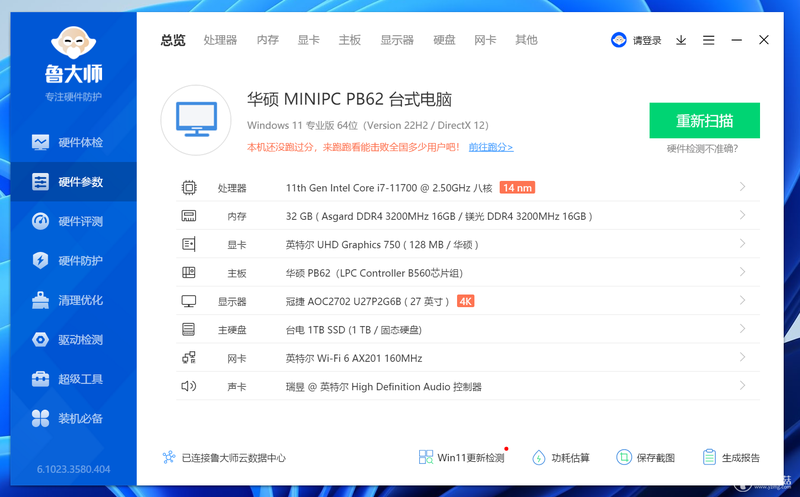Open Win11更新检测 tool

point(461,457)
